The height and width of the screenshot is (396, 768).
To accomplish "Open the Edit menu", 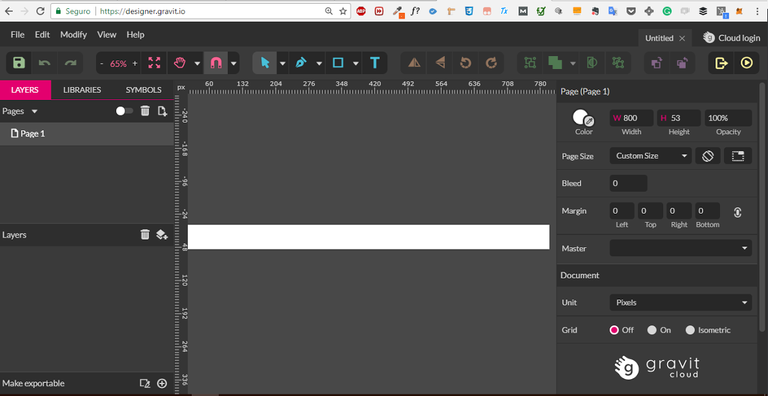I will (x=42, y=35).
